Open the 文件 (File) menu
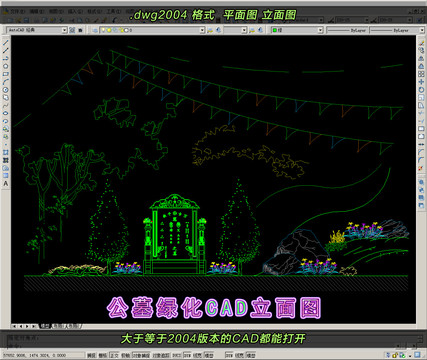The width and height of the screenshot is (427, 360). [x=17, y=11]
